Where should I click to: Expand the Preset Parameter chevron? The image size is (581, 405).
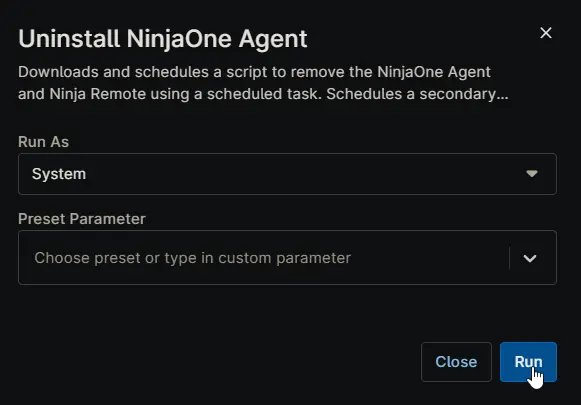click(x=530, y=258)
